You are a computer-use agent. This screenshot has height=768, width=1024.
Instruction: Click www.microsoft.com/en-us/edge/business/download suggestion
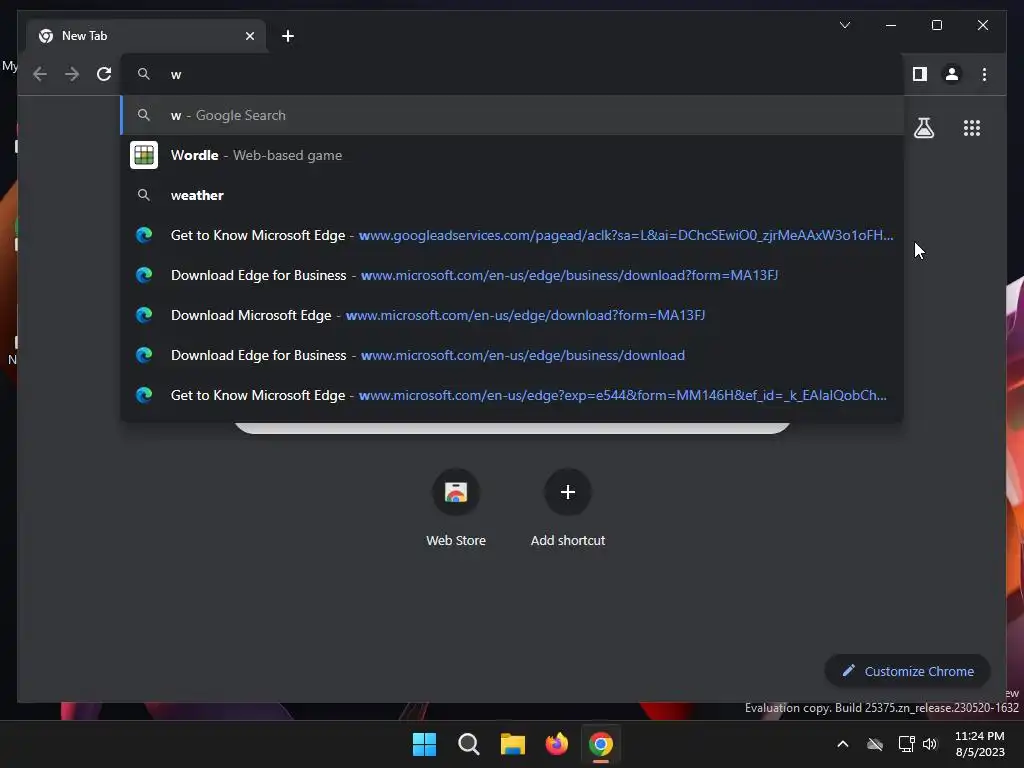pyautogui.click(x=511, y=355)
